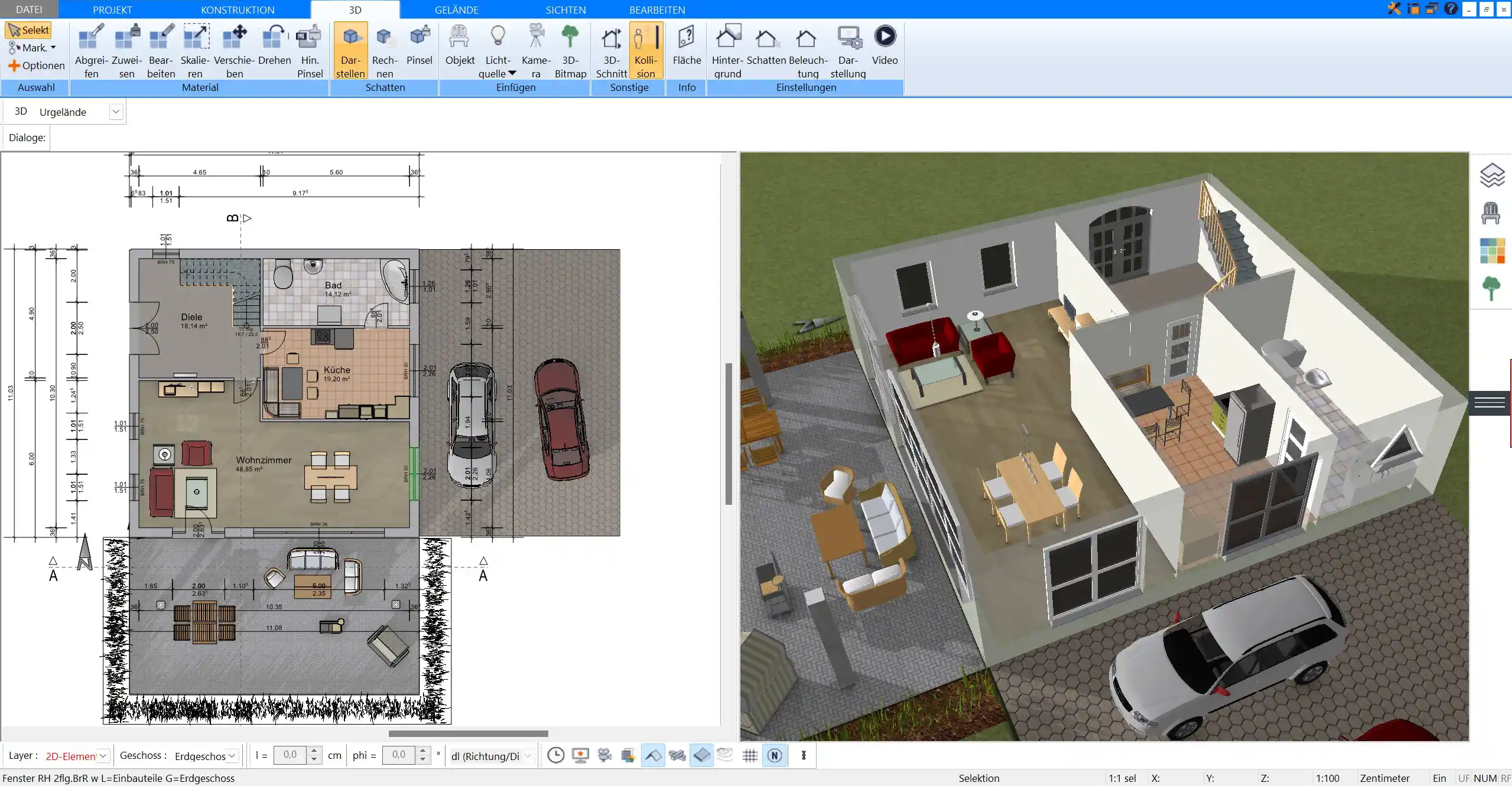Open Beleuchtung settings
The height and width of the screenshot is (786, 1512).
808,51
